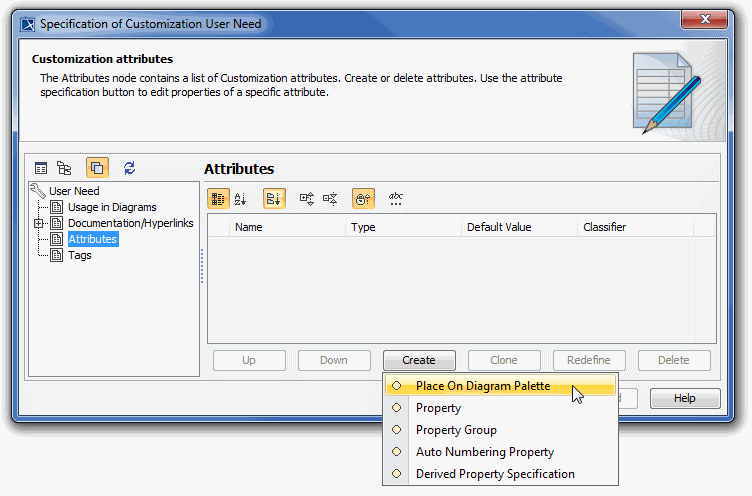Click the page icon beside Documentation/Hyperlinks
This screenshot has height=496, width=752.
click(x=57, y=223)
